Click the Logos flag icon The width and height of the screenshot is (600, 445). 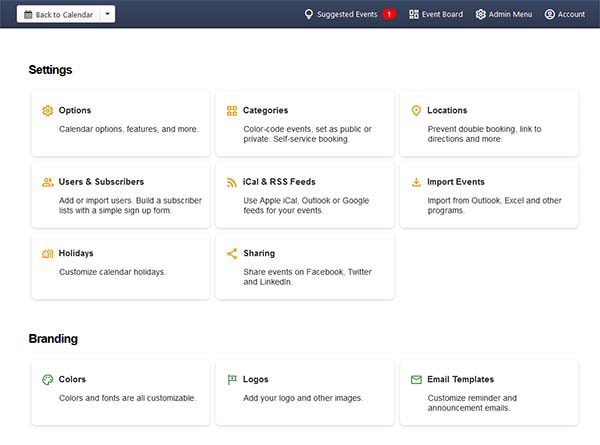pos(232,380)
